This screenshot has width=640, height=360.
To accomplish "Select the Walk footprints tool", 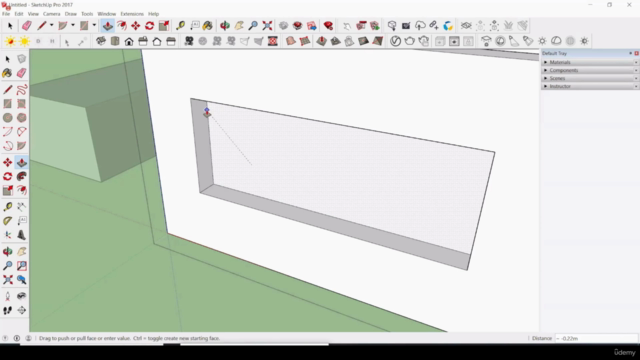I will coord(7,311).
